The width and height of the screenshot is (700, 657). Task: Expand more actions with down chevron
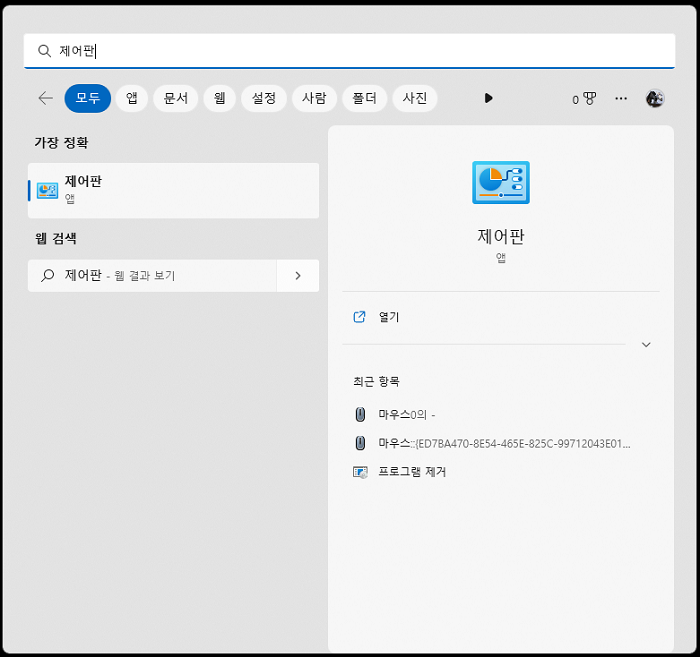(x=646, y=345)
